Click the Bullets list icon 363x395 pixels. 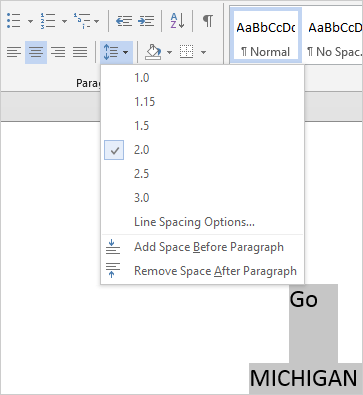(14, 21)
